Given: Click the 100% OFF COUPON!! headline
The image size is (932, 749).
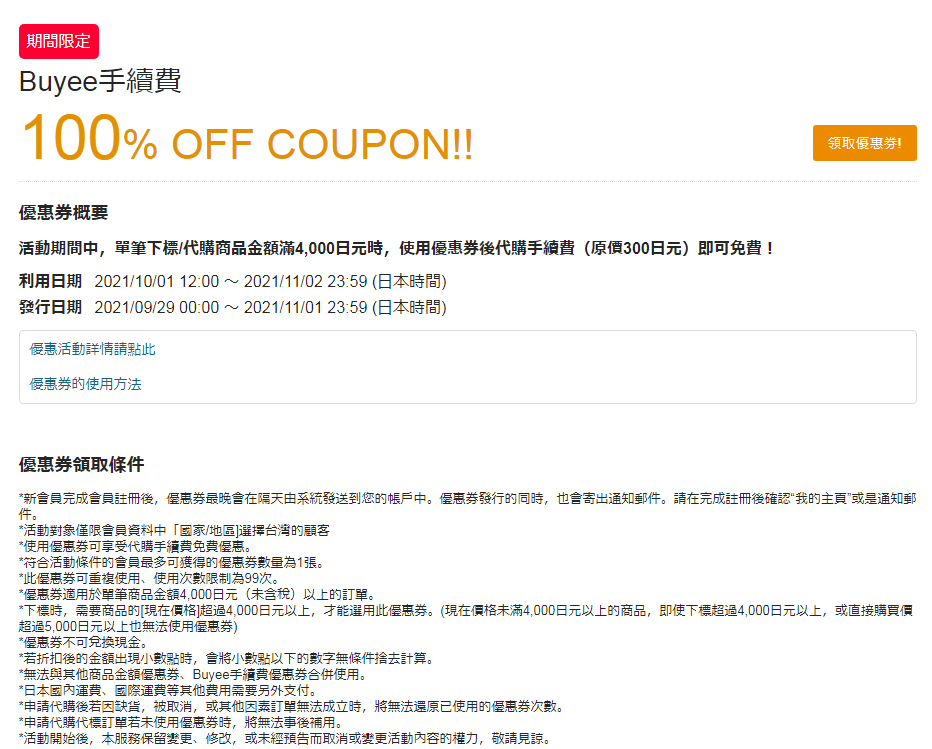Looking at the screenshot, I should coord(247,139).
